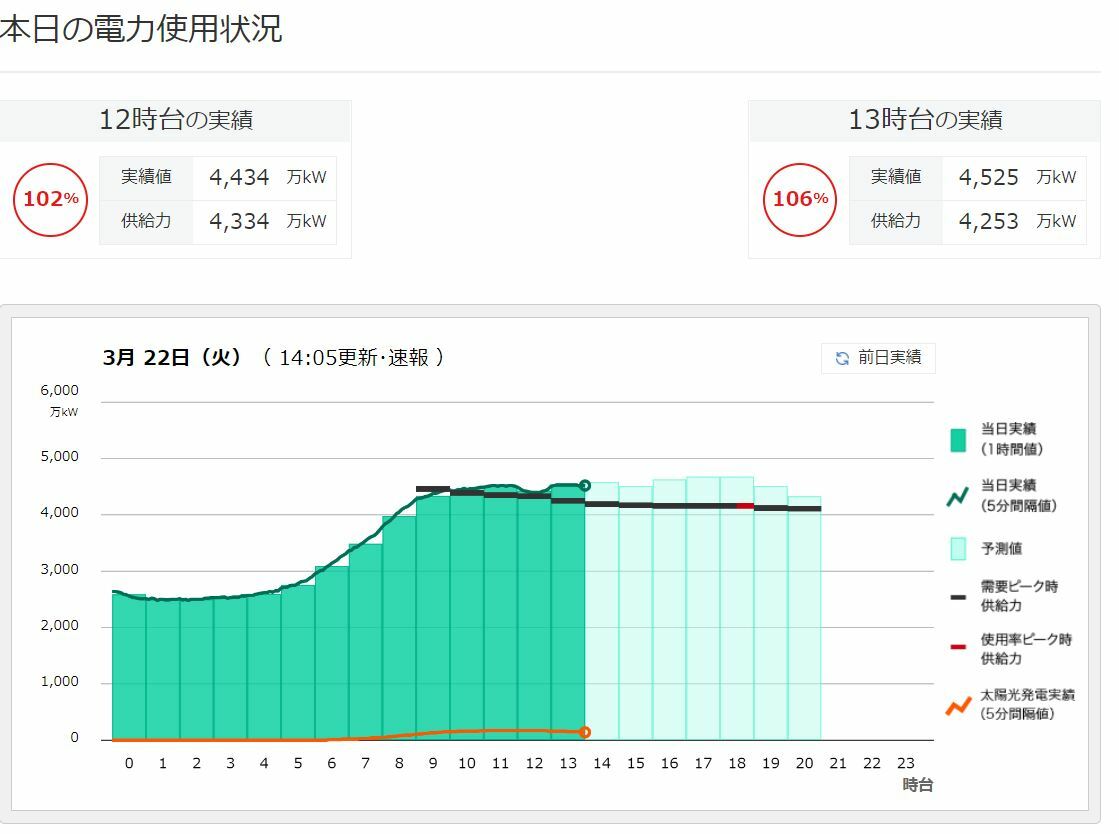The image size is (1119, 834).
Task: Click the 13時台 actual bar in chart
Action: pyautogui.click(x=568, y=613)
